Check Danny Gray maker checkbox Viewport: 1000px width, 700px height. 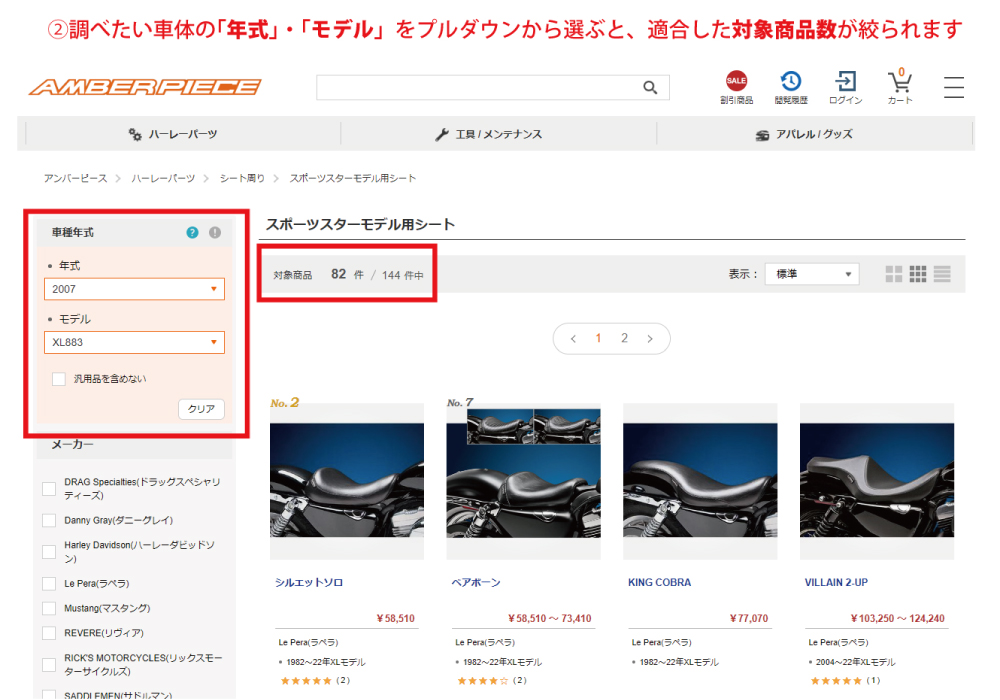[x=49, y=520]
